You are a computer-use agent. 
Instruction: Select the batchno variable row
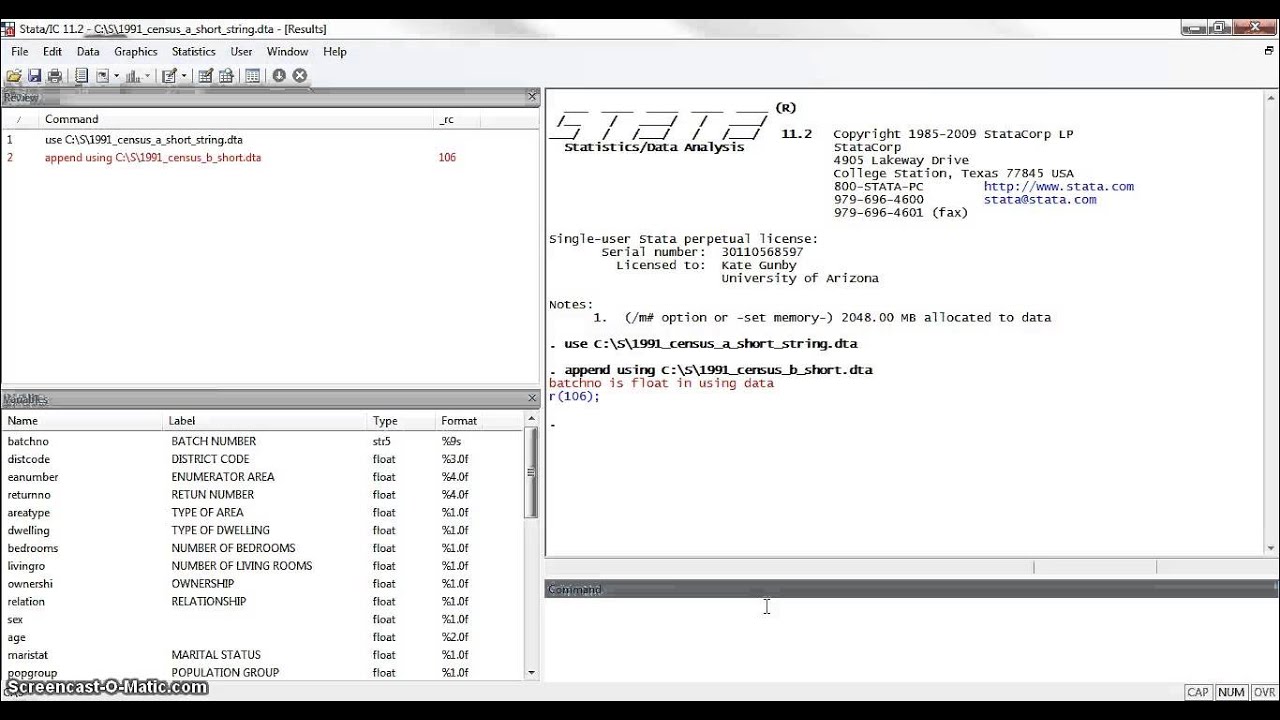pos(262,441)
